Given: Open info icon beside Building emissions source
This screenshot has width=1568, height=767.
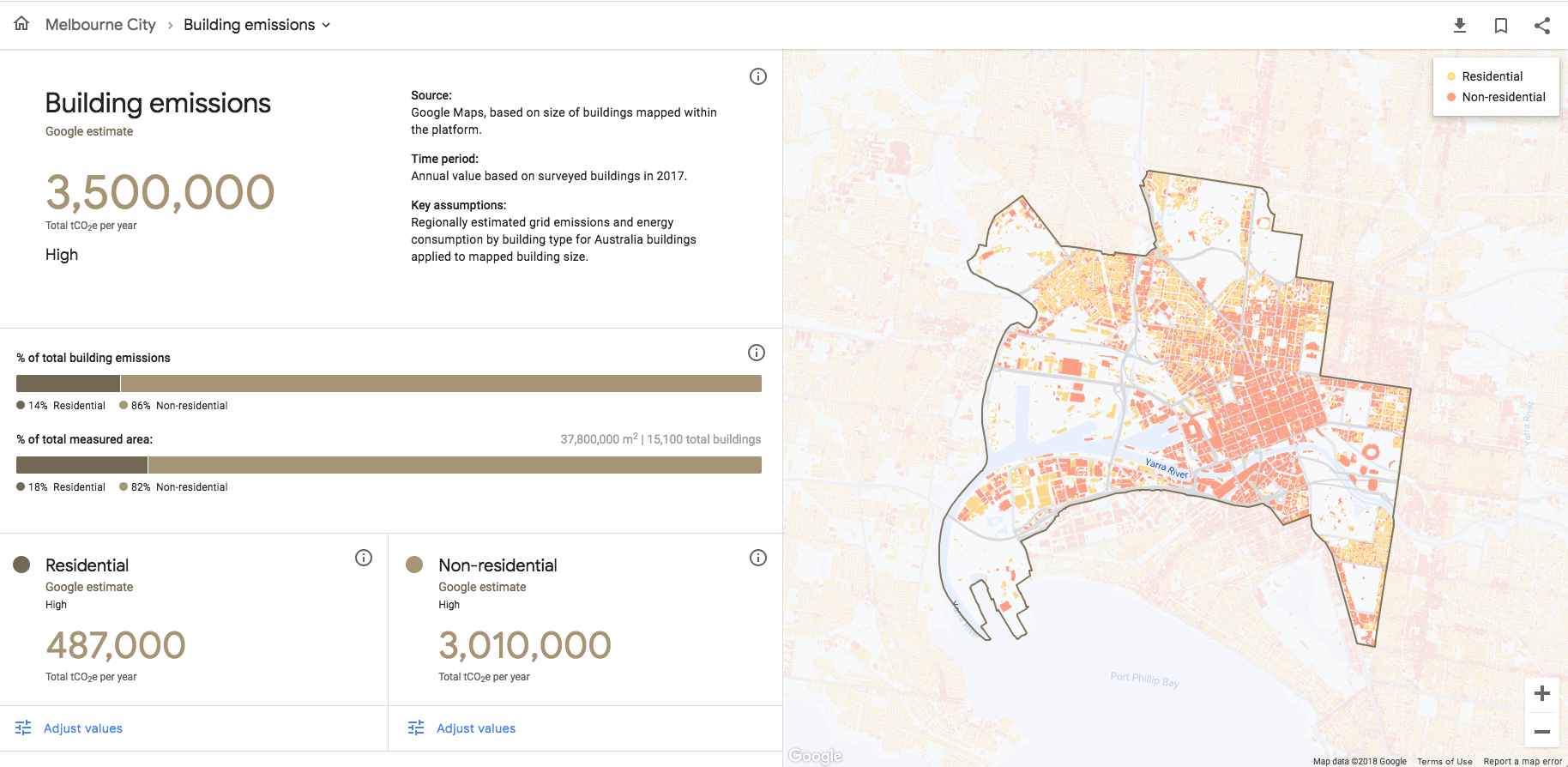Looking at the screenshot, I should tap(758, 76).
